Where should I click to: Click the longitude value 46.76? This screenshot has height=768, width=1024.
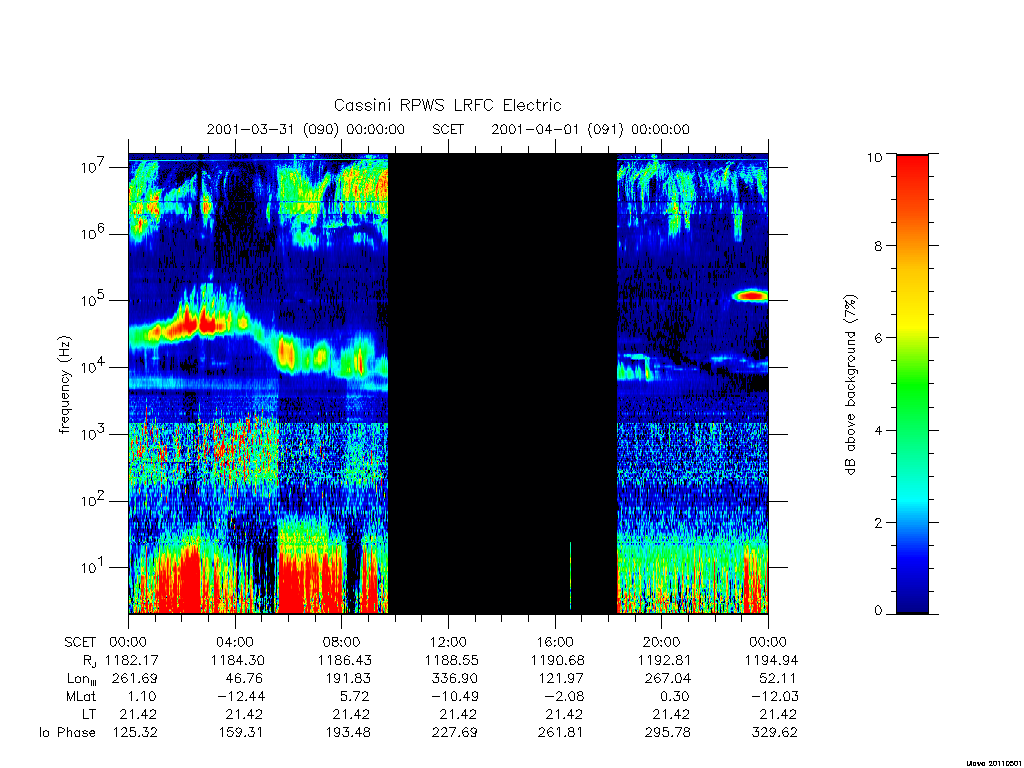[245, 679]
